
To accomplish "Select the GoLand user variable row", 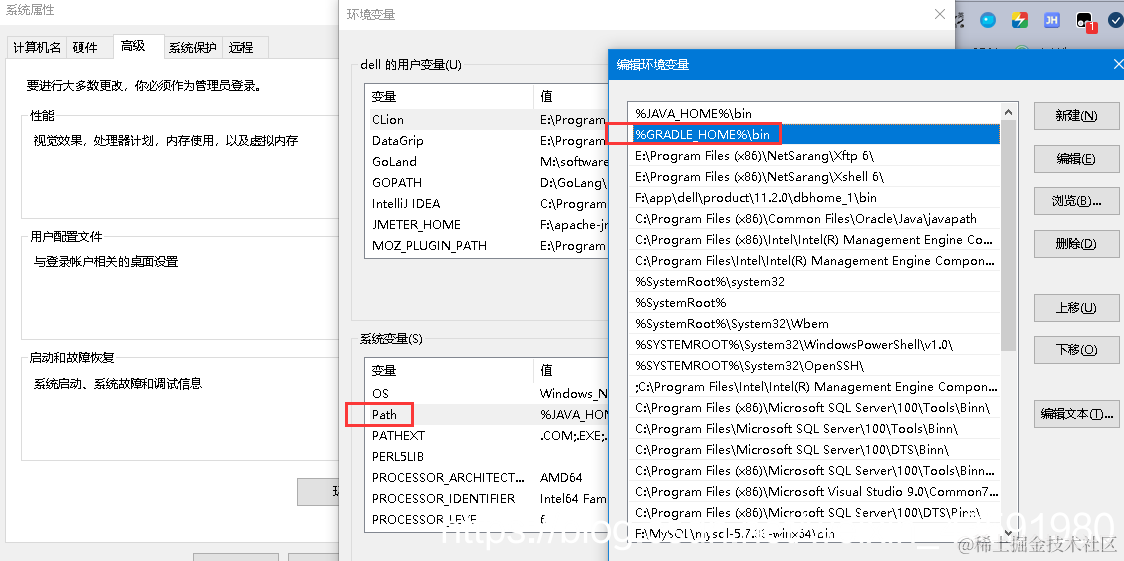I will pos(487,161).
